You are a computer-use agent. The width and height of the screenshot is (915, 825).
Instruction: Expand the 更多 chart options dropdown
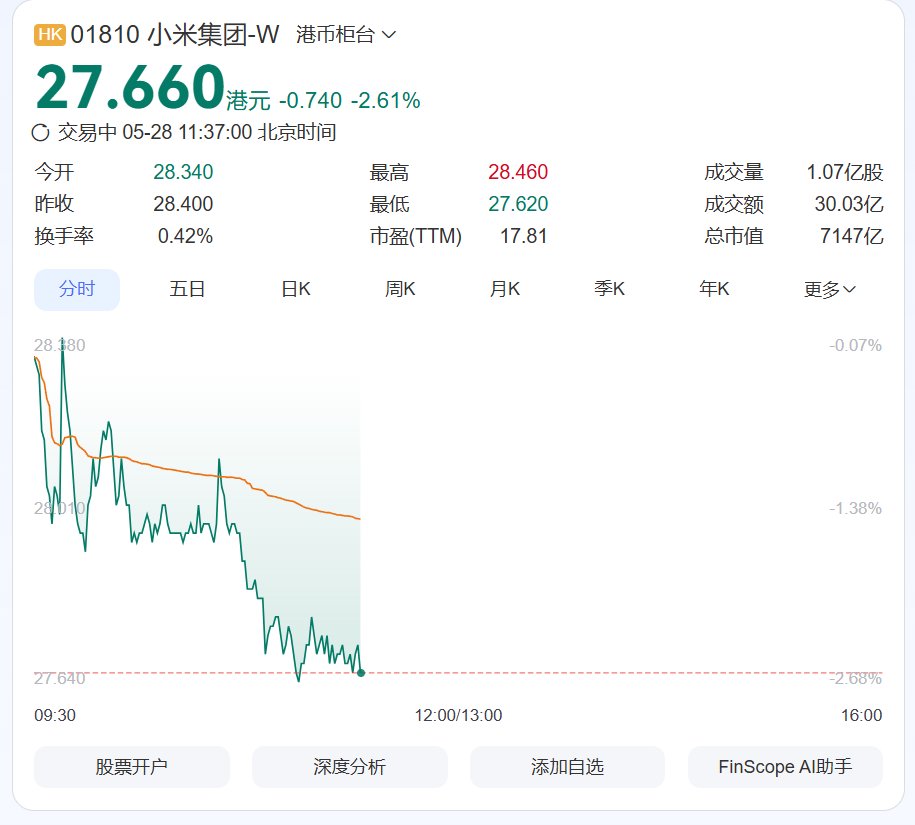[830, 289]
